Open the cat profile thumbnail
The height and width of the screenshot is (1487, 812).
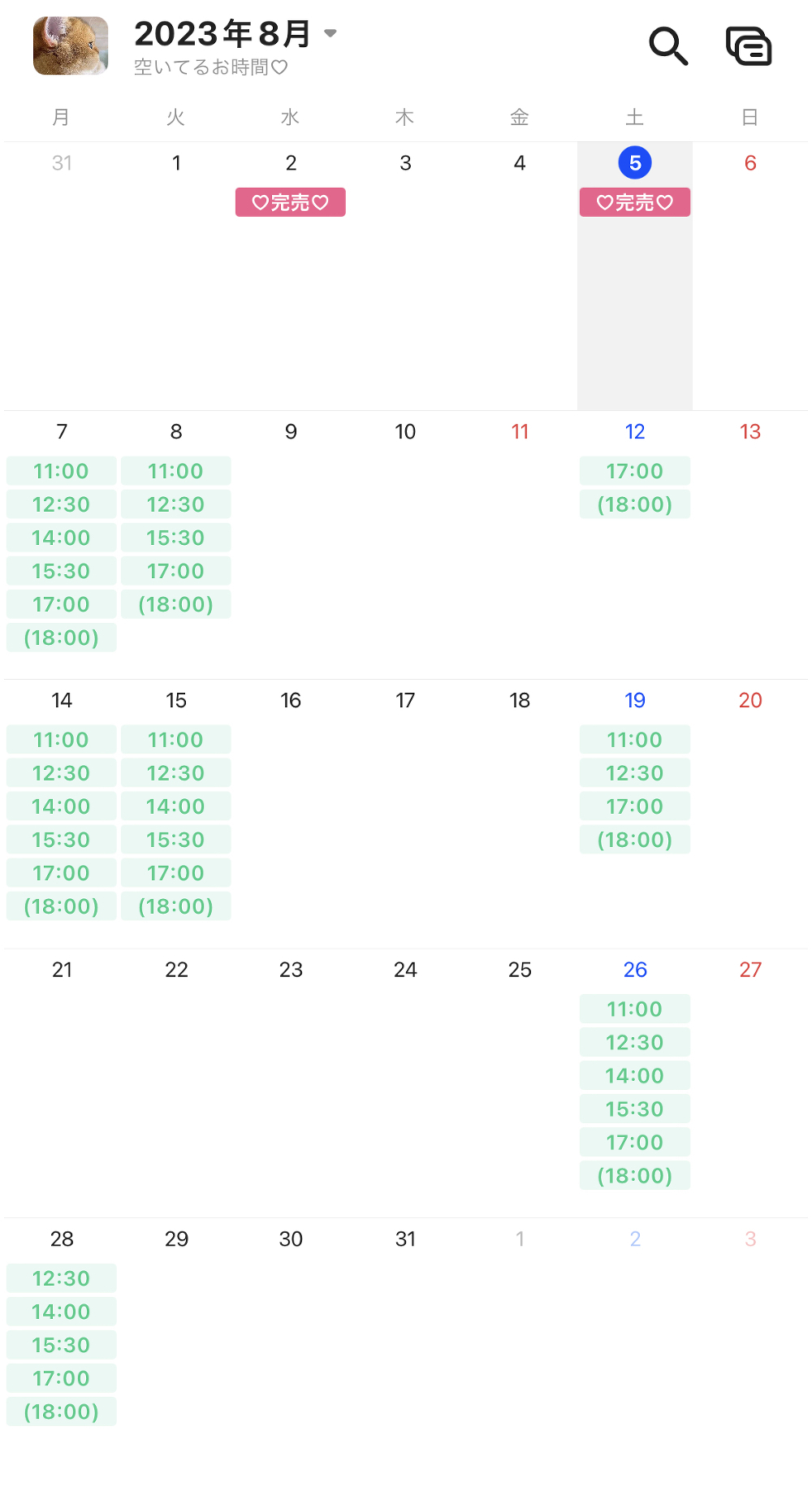(x=71, y=46)
